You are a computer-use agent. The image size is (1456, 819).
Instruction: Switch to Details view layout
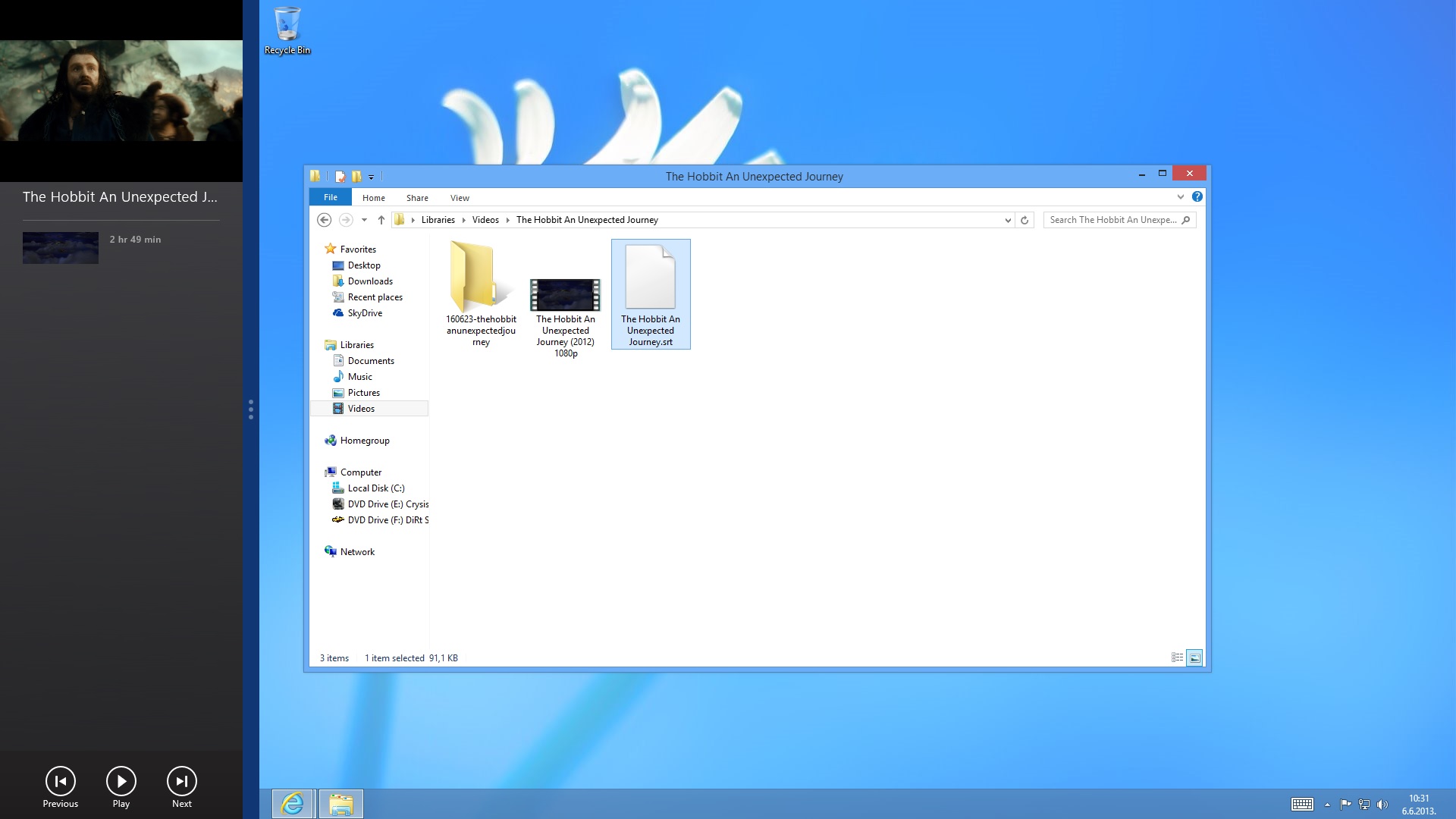tap(1177, 658)
